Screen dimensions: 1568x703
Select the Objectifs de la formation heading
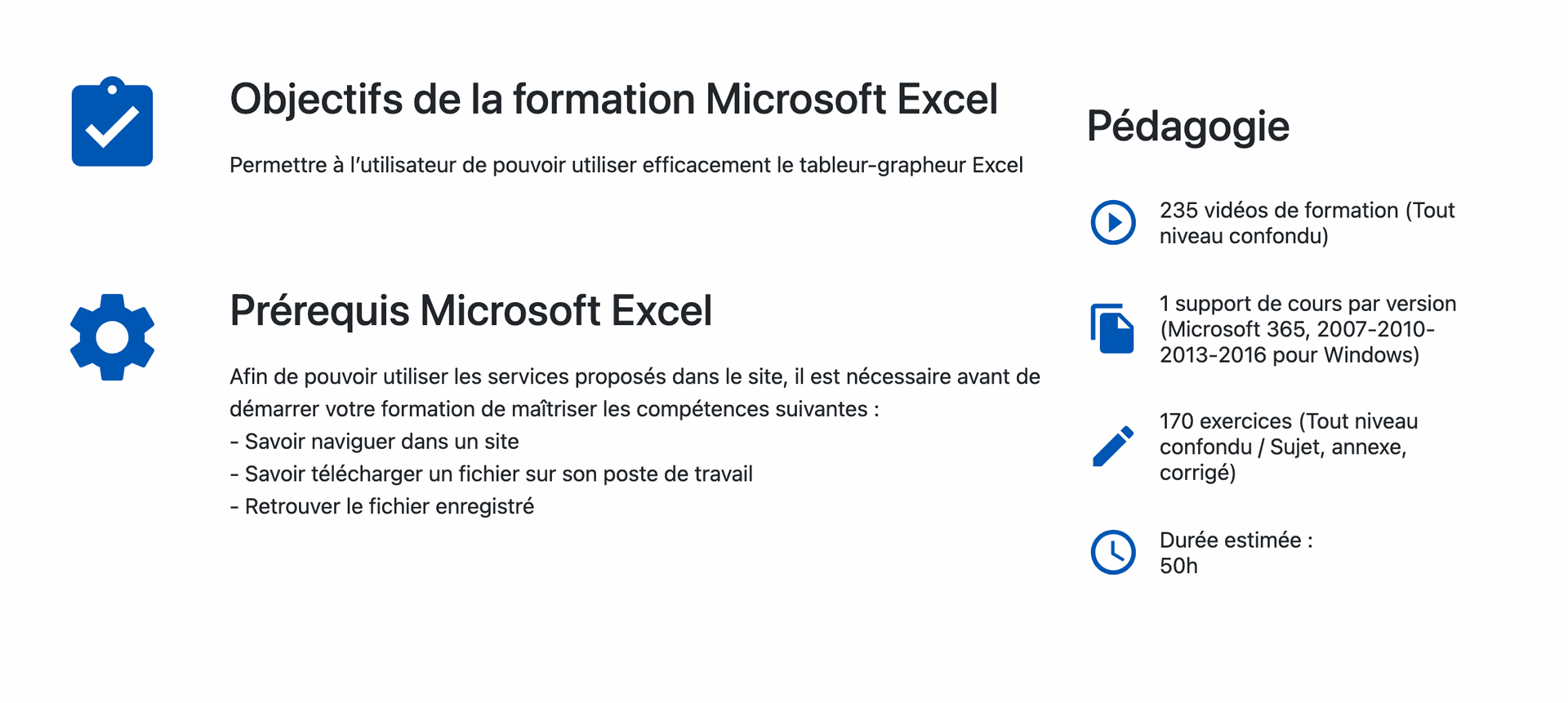(613, 100)
